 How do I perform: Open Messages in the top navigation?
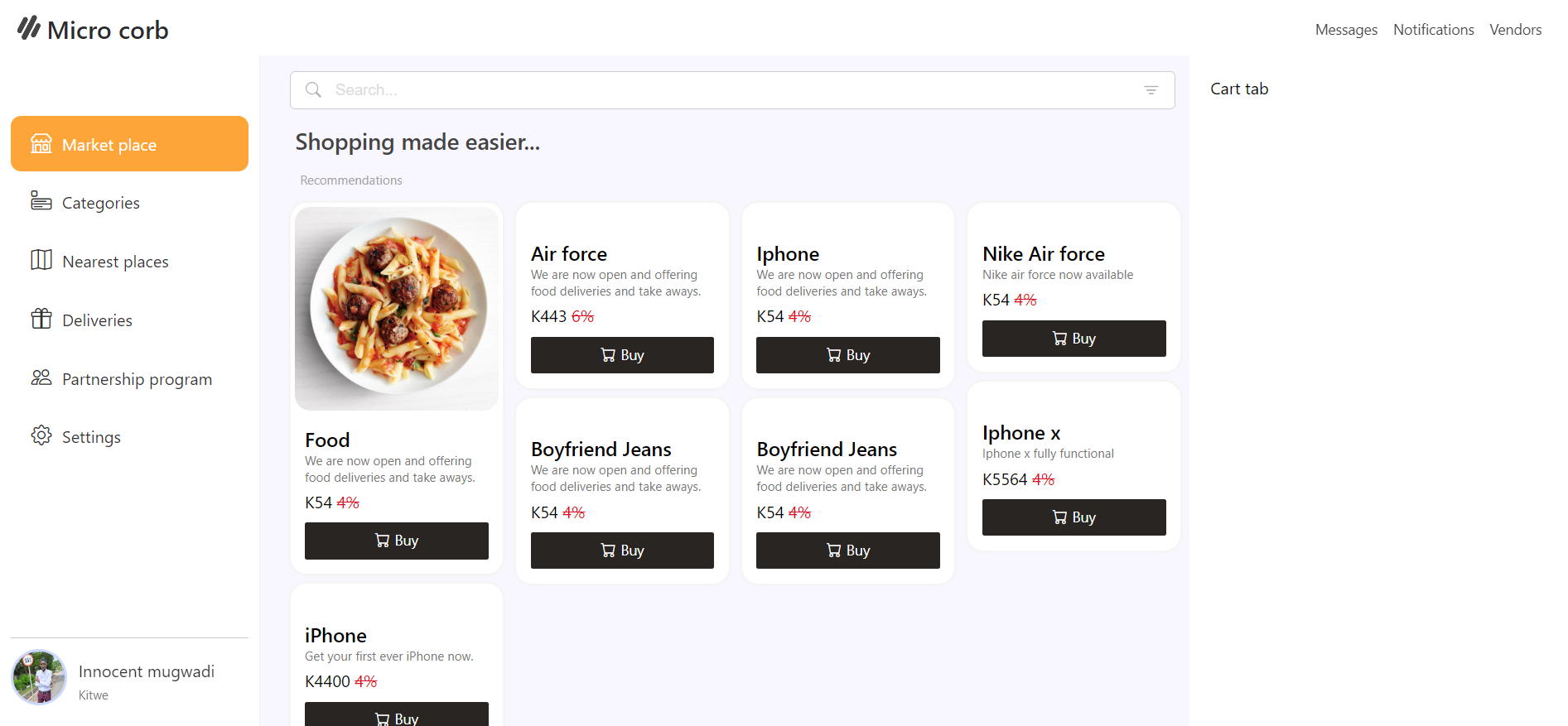point(1346,30)
